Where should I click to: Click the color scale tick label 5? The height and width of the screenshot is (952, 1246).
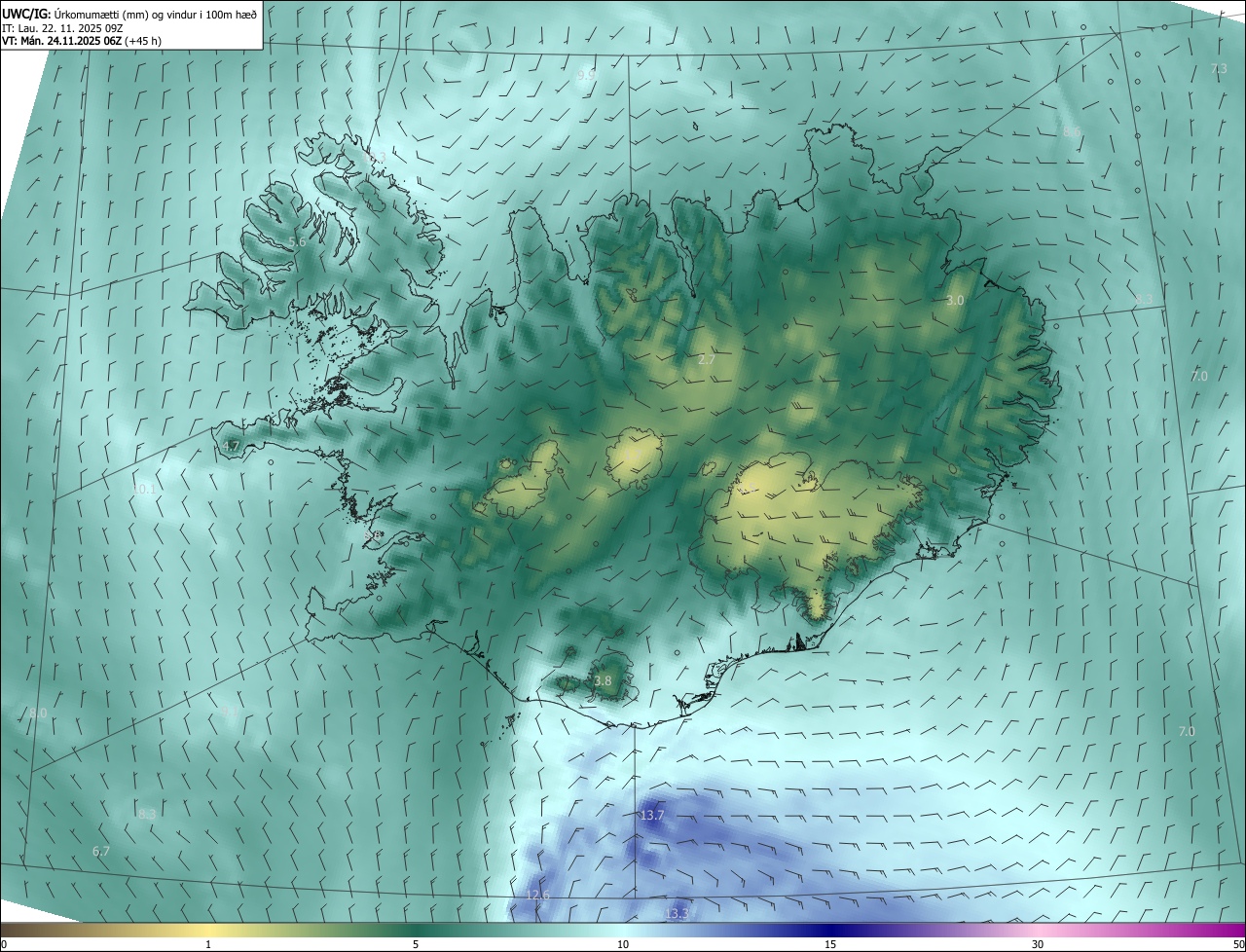pyautogui.click(x=416, y=945)
